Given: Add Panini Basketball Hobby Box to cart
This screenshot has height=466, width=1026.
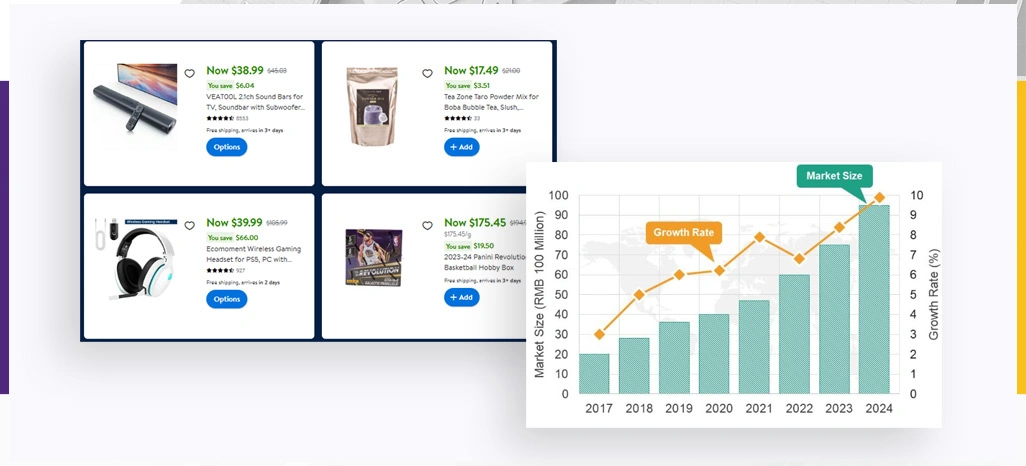Looking at the screenshot, I should (x=461, y=297).
